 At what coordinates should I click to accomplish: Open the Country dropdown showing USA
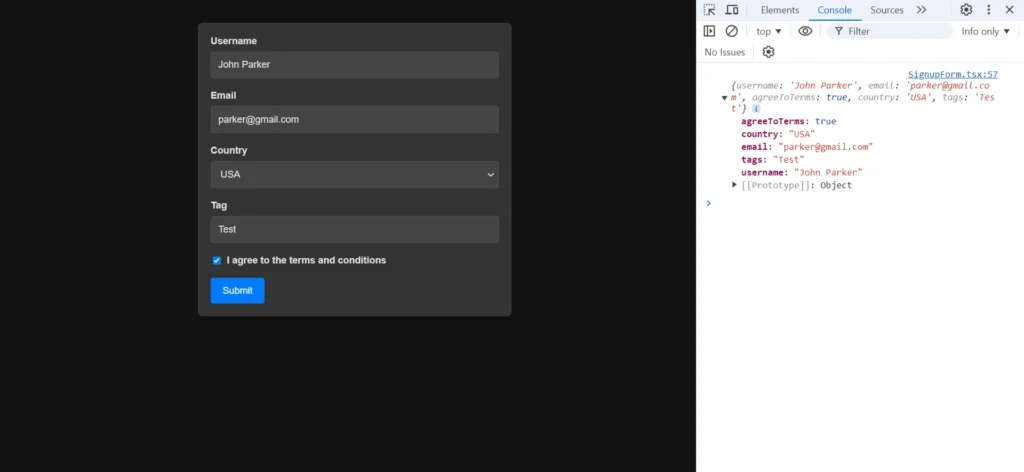(354, 175)
